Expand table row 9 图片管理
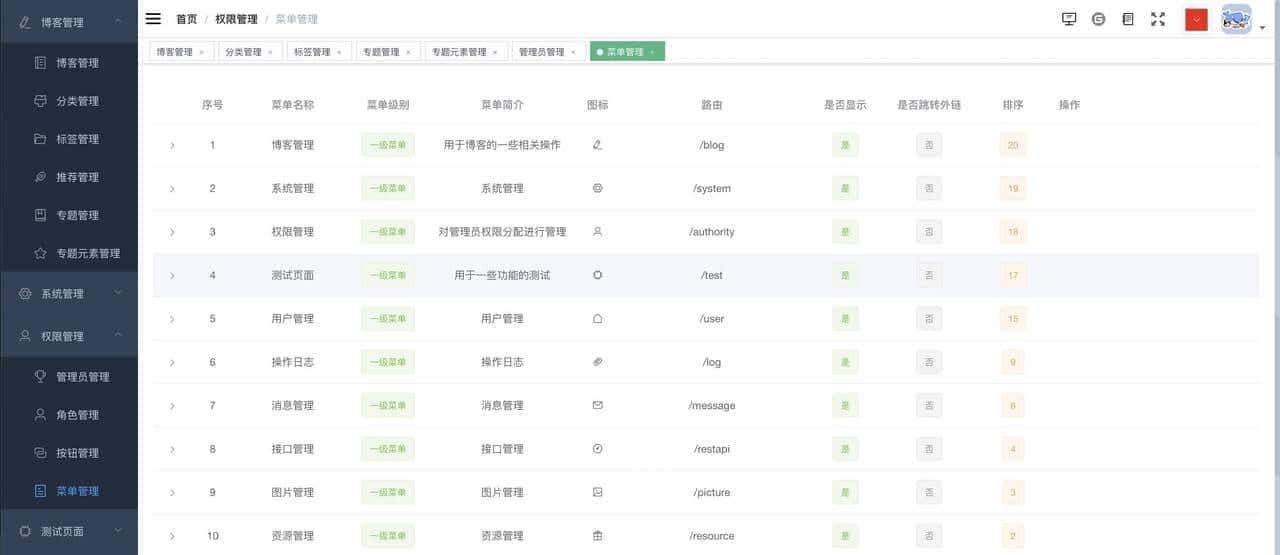Image resolution: width=1280 pixels, height=555 pixels. coord(172,493)
